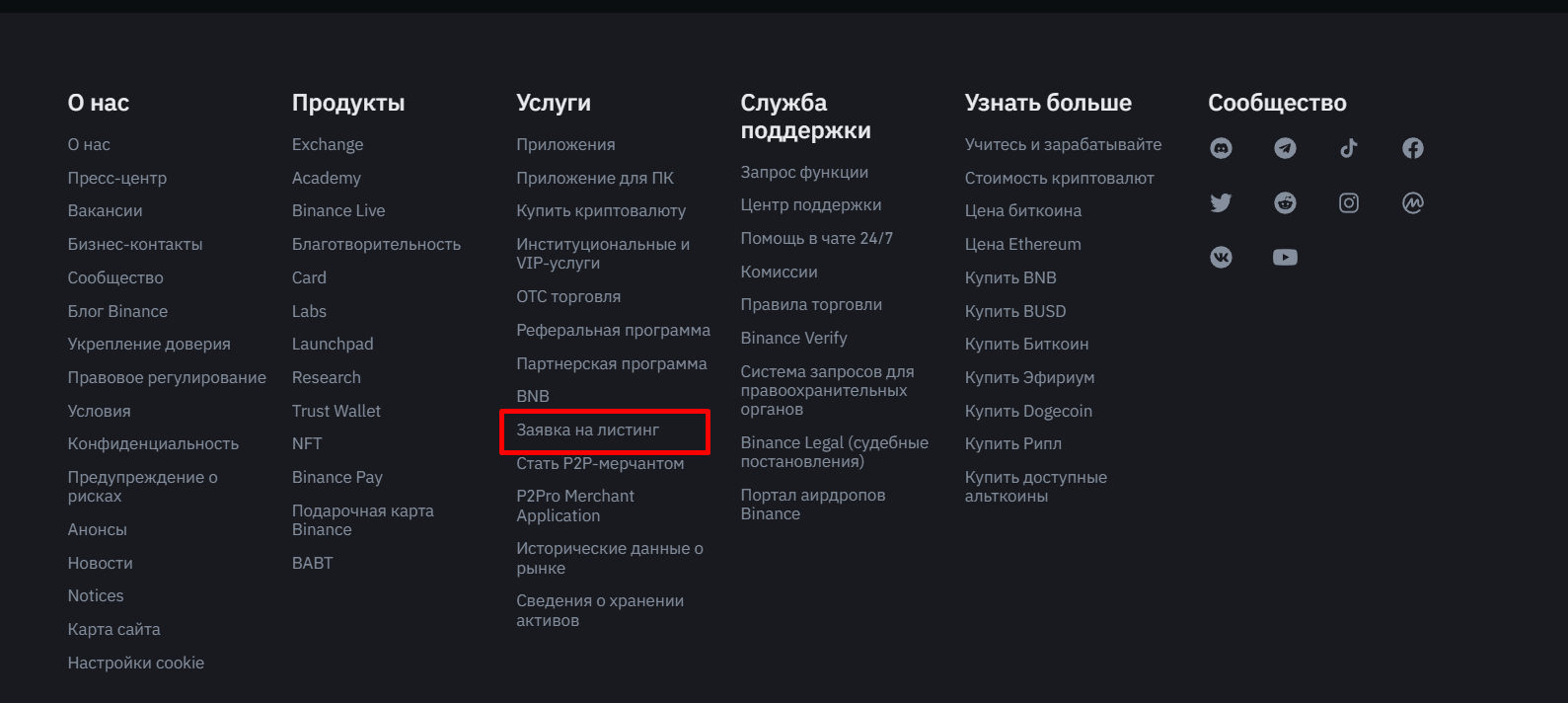Open the Telegram community icon
The image size is (1568, 703).
(1285, 148)
